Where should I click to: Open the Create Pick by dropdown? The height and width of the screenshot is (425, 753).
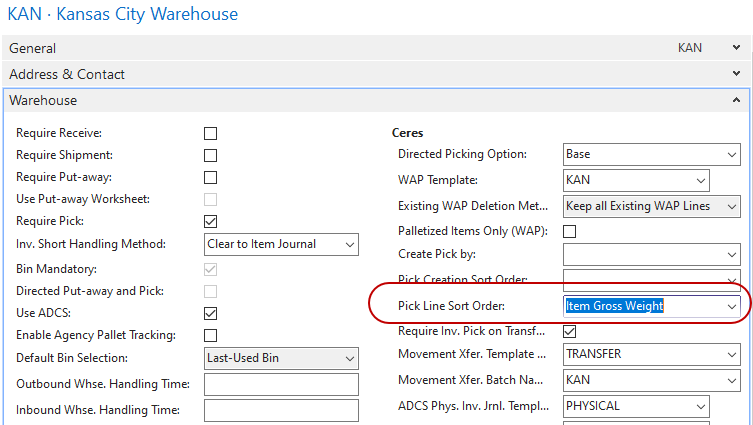[x=732, y=255]
